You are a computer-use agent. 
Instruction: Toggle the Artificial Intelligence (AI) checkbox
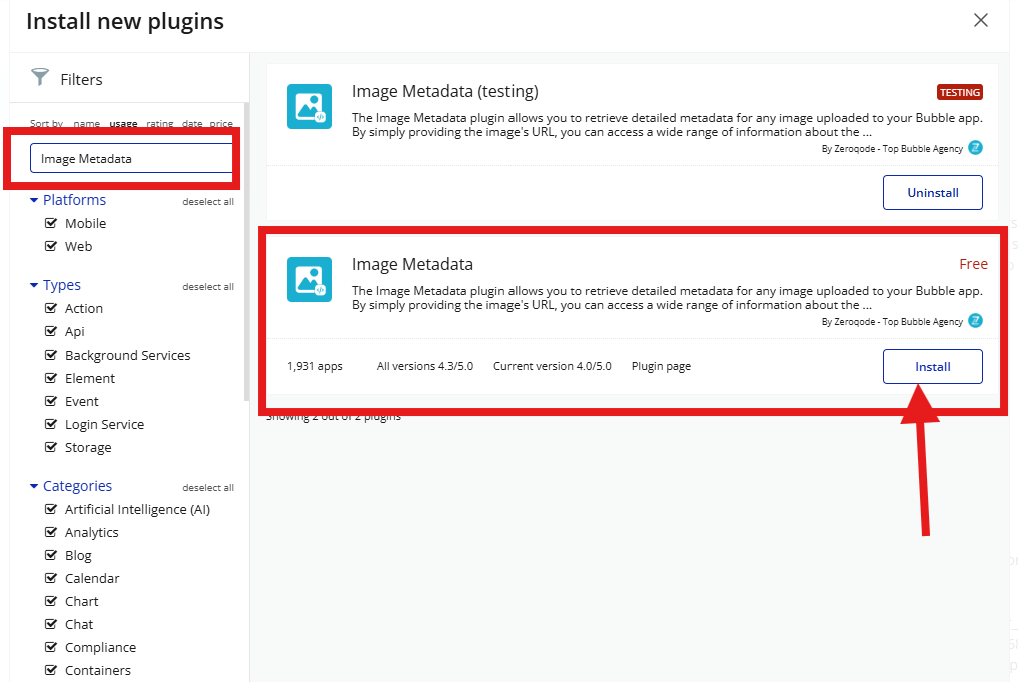pos(51,509)
